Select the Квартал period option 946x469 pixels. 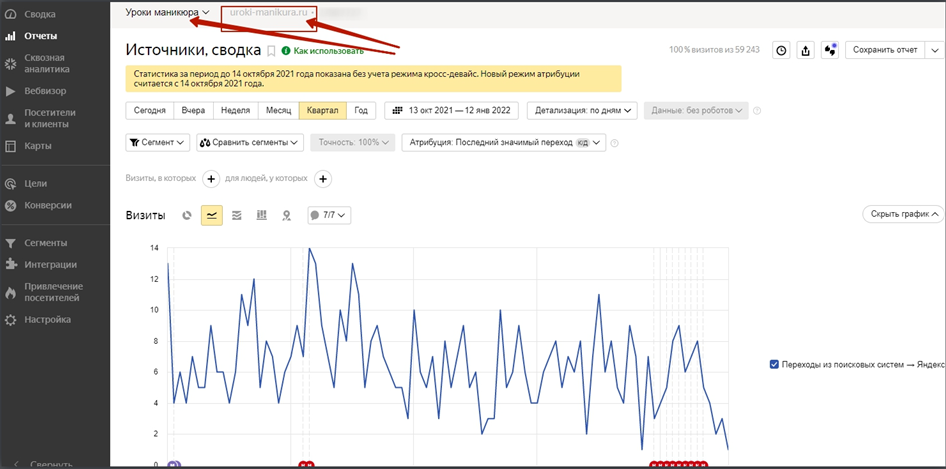(x=322, y=111)
